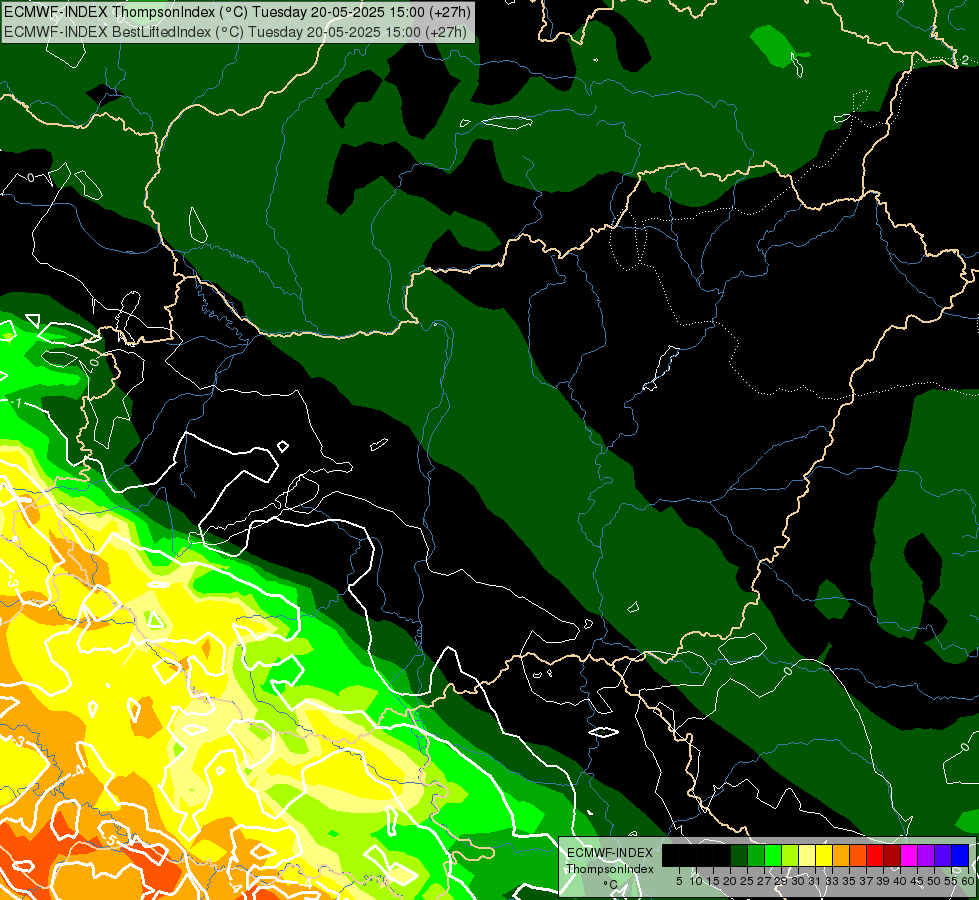Pick the yellow 31–33 legend swatch
The image size is (979, 900).
coord(824,855)
